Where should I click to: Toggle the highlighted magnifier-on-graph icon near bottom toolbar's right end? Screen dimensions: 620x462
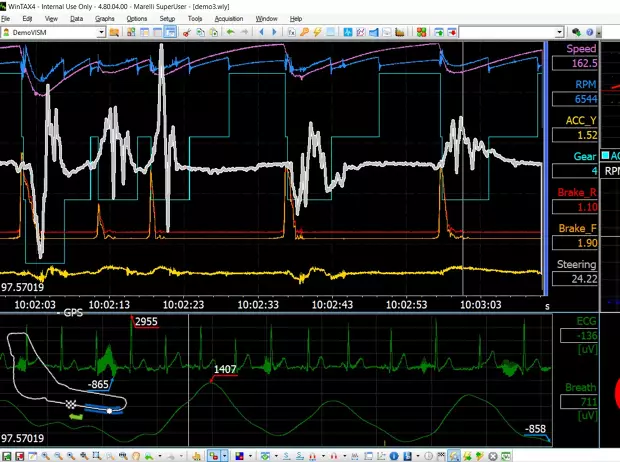(454, 456)
